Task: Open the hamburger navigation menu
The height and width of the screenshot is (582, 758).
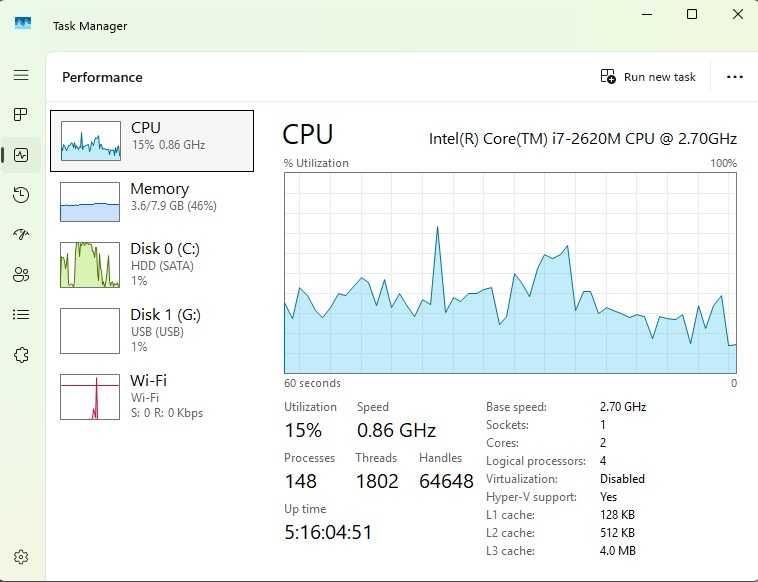Action: point(21,75)
